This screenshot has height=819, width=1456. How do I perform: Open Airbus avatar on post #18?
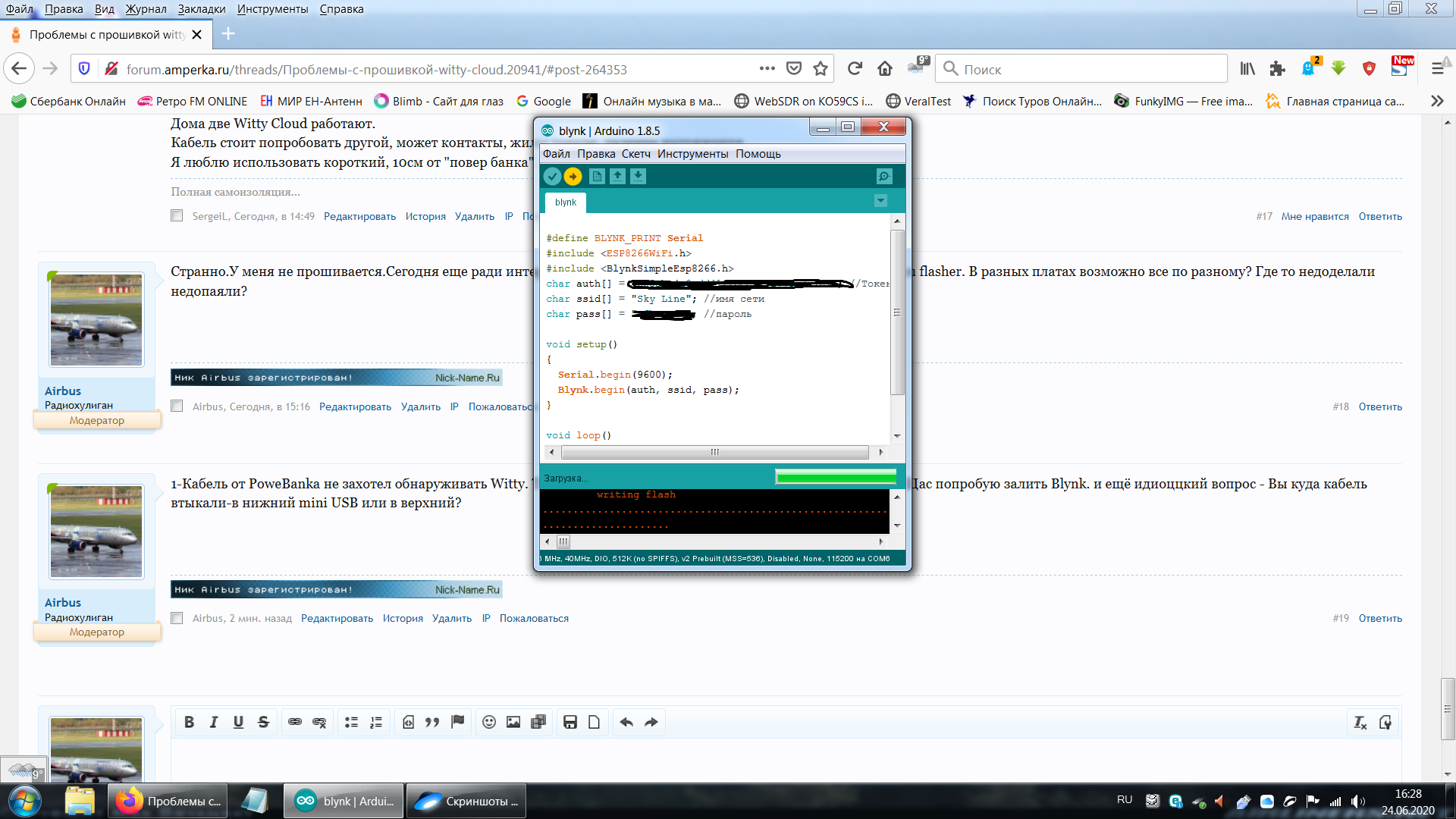(x=96, y=320)
